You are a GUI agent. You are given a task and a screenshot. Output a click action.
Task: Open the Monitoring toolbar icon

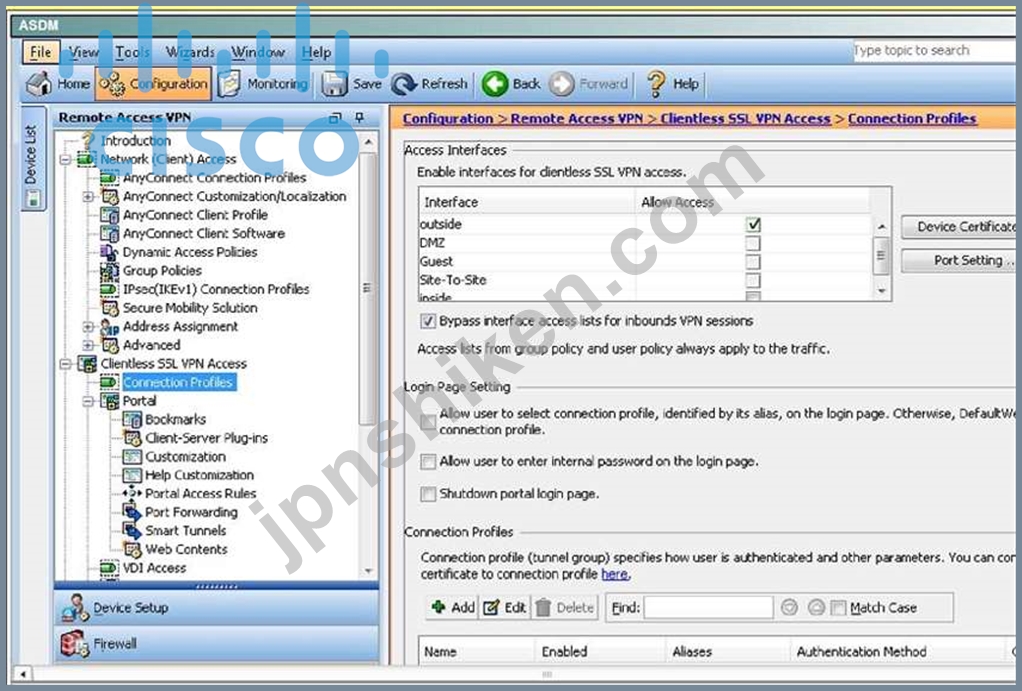coord(229,83)
